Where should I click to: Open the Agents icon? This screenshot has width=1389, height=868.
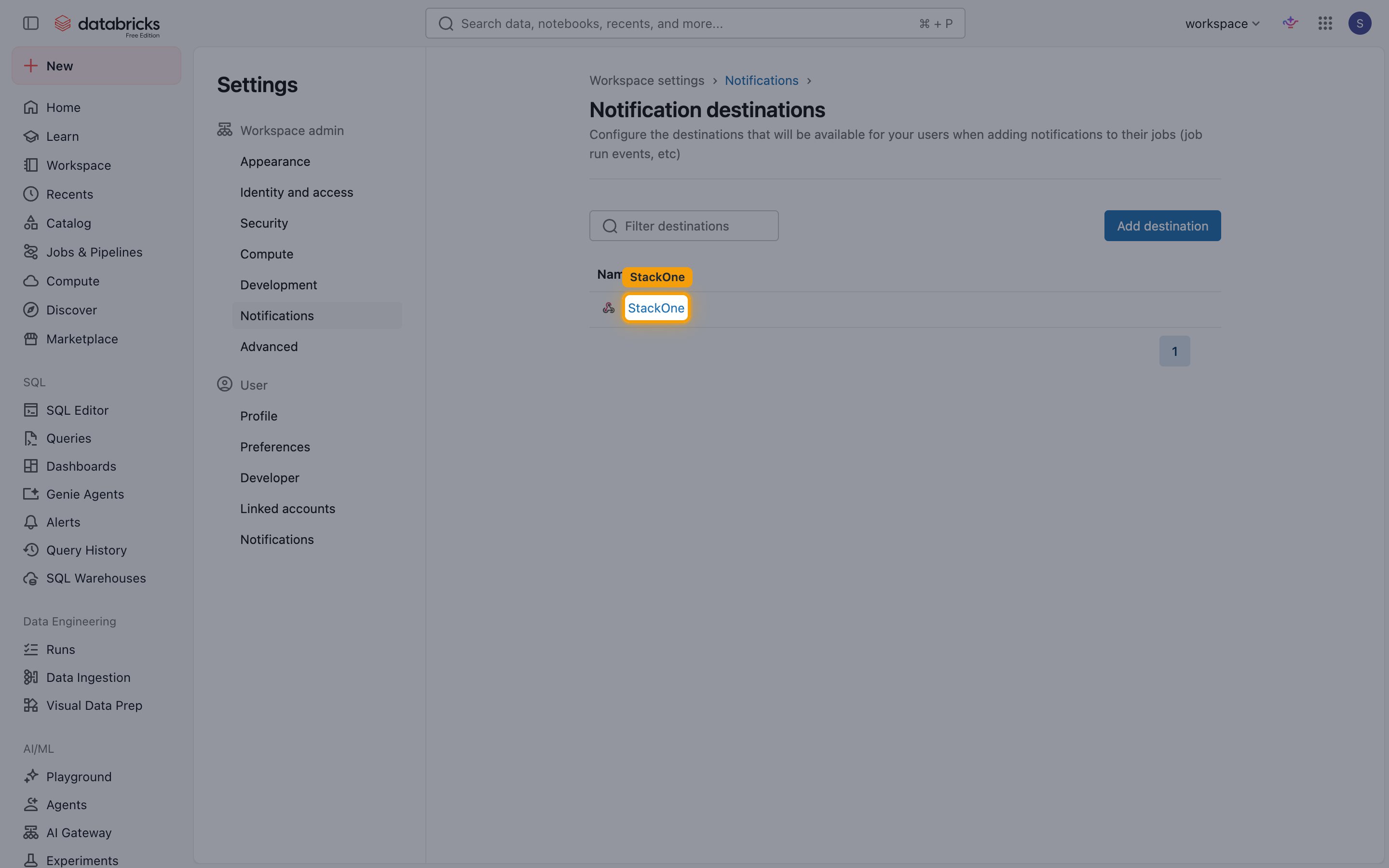click(x=31, y=805)
